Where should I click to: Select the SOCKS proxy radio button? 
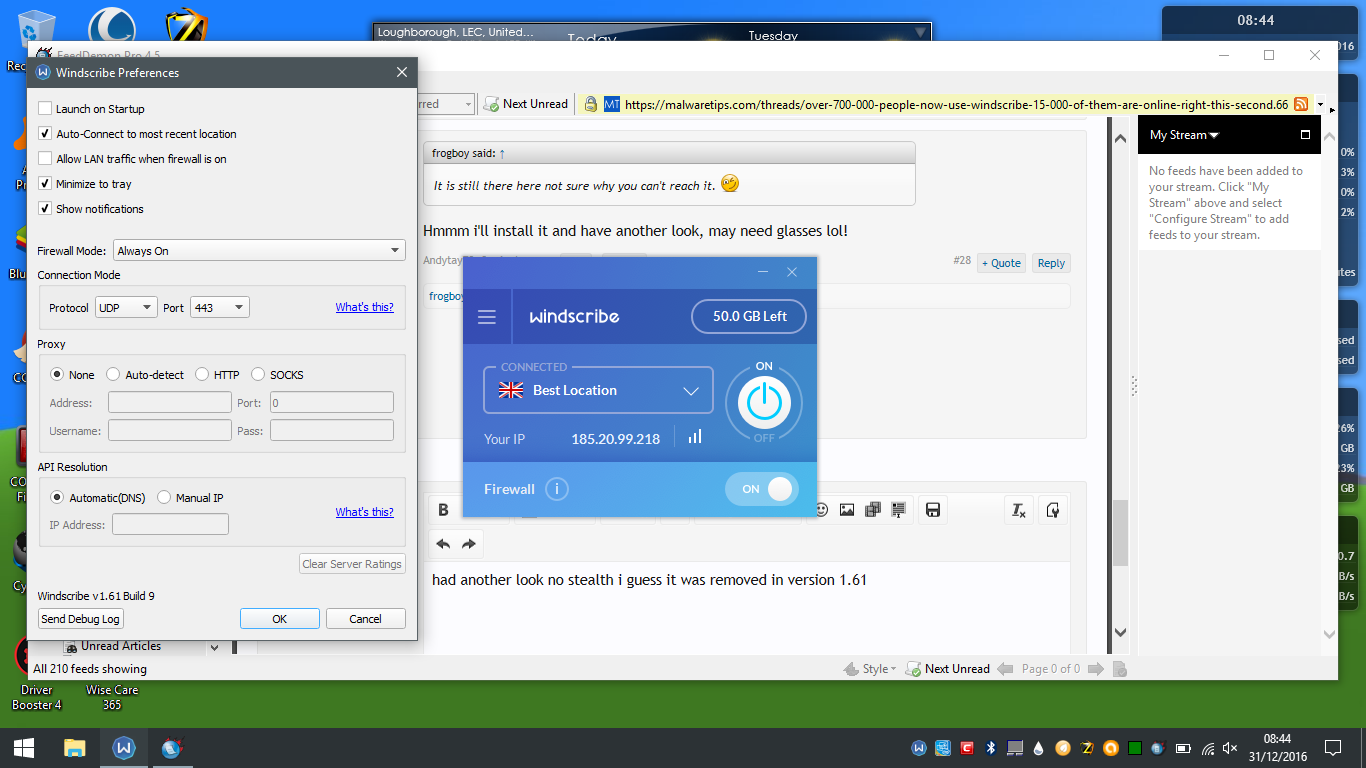[259, 375]
